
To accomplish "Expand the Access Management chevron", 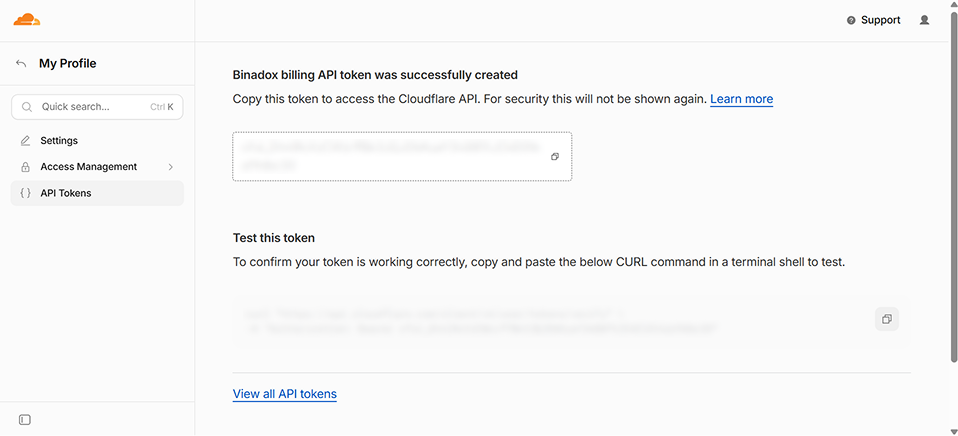I will pyautogui.click(x=170, y=167).
